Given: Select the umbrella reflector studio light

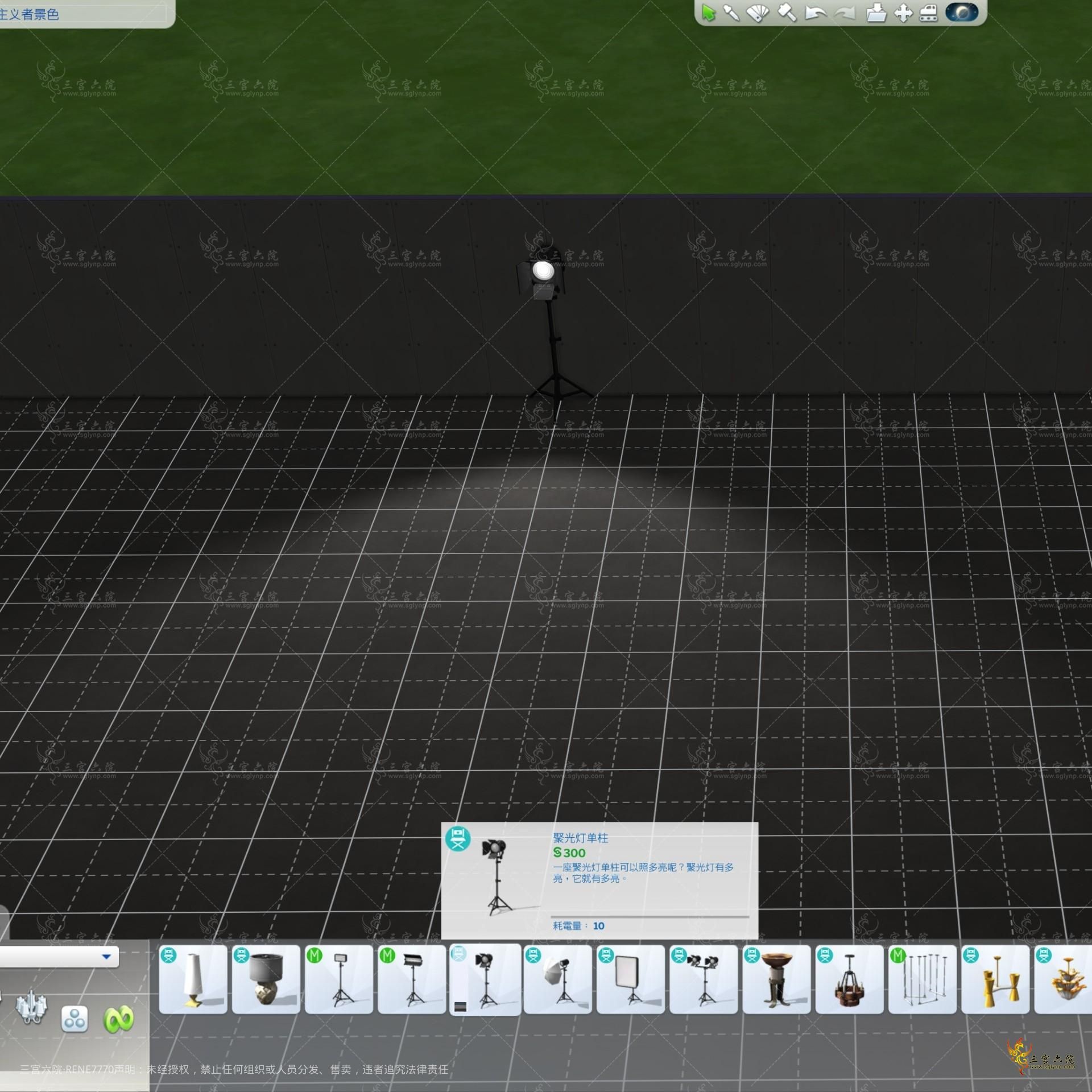Looking at the screenshot, I should [x=557, y=979].
